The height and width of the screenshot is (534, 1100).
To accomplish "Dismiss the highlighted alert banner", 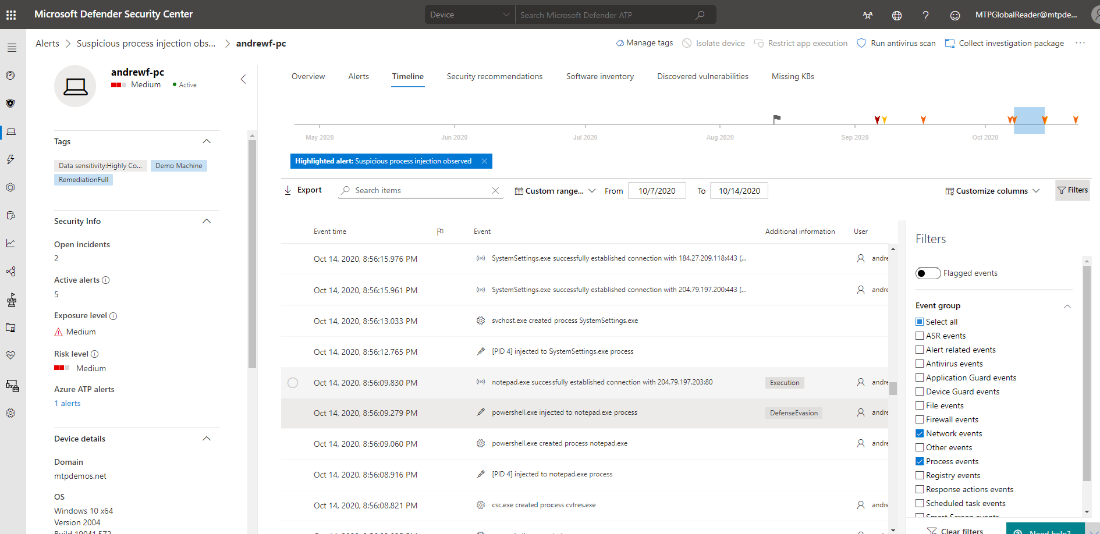I will (x=484, y=161).
